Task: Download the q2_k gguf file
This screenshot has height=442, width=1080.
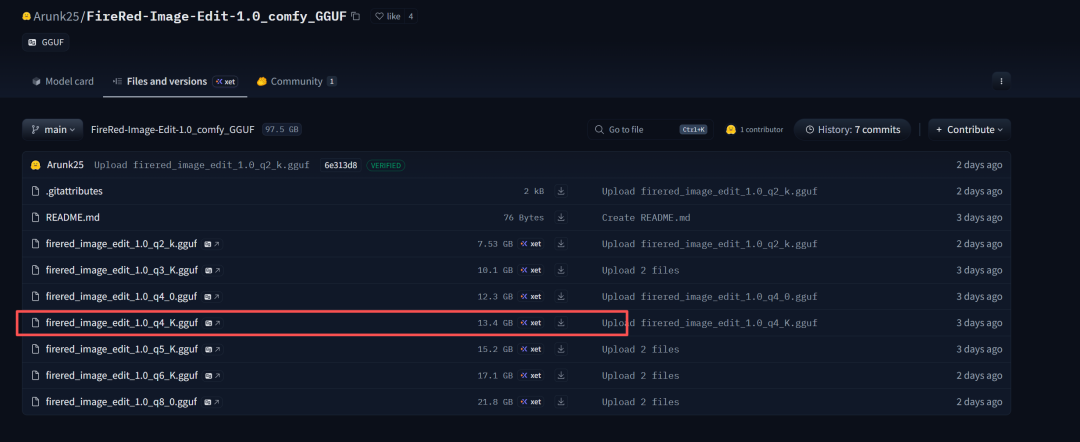Action: pyautogui.click(x=561, y=244)
